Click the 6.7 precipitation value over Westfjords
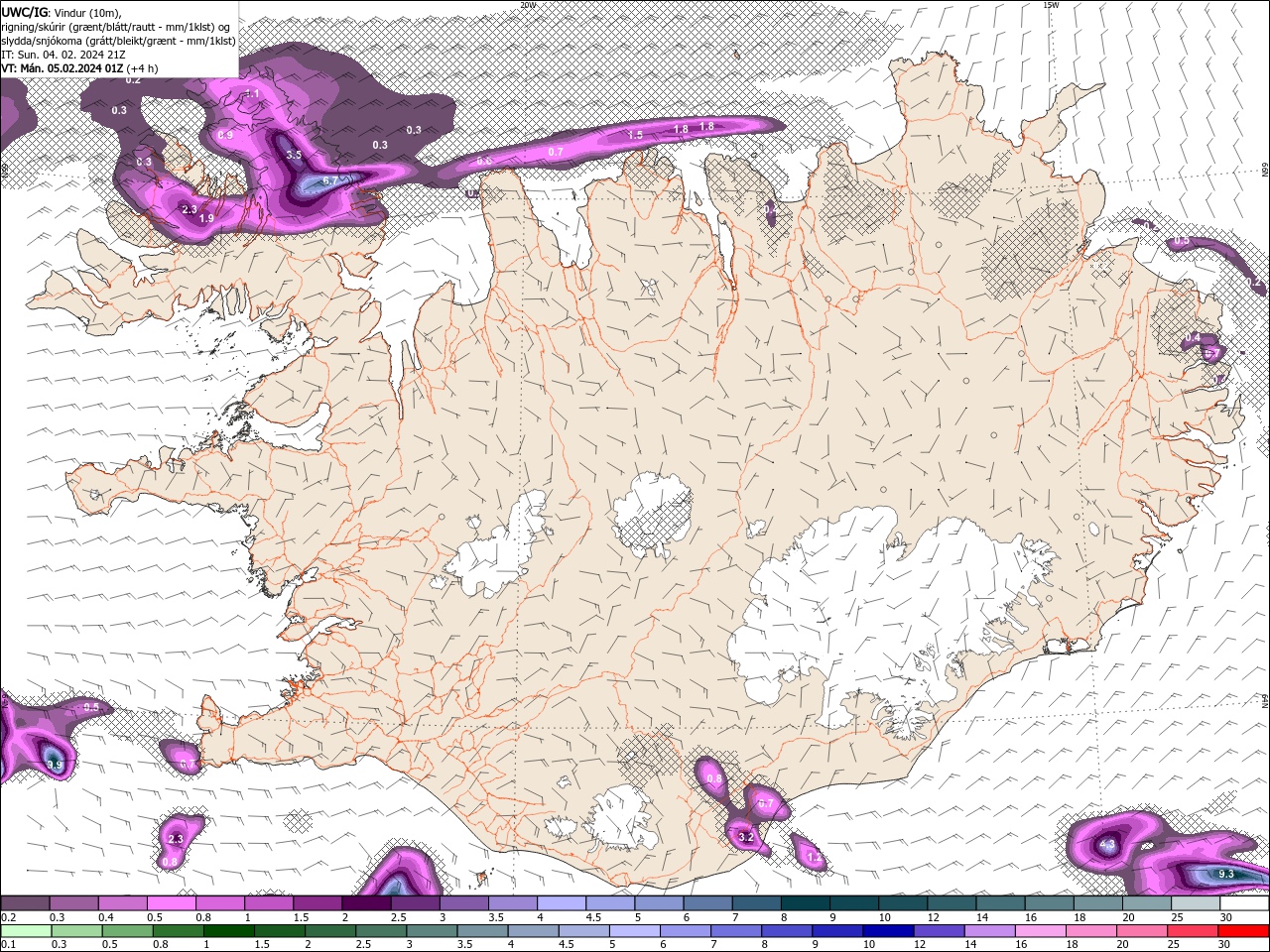1270x952 pixels. (x=331, y=180)
